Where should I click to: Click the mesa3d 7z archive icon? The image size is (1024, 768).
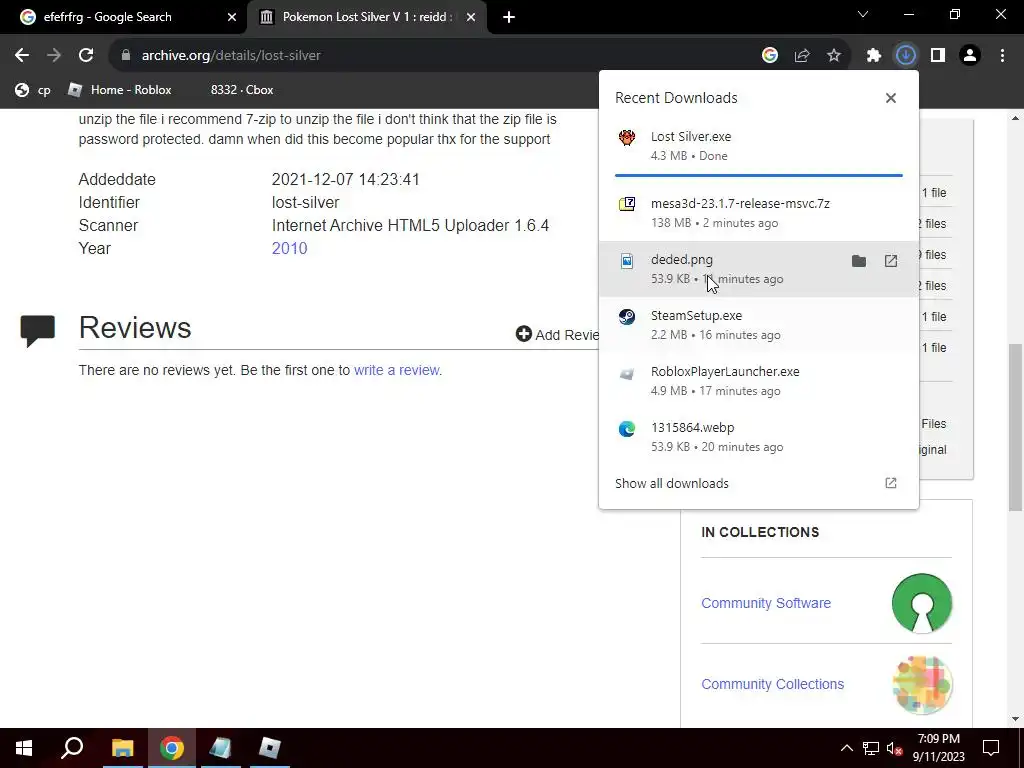tap(627, 204)
